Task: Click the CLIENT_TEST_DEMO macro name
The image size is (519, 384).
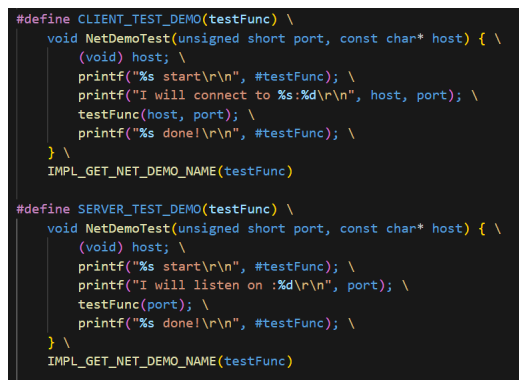Action: pyautogui.click(x=139, y=19)
